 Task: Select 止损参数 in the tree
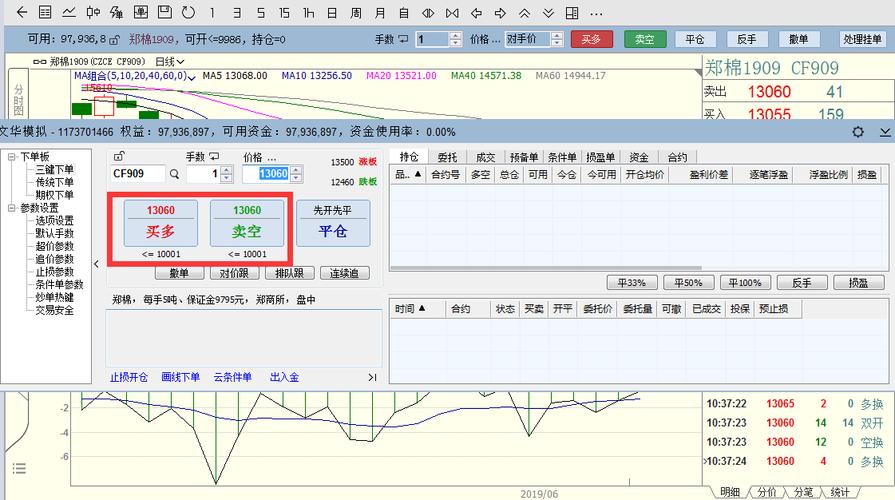pyautogui.click(x=54, y=272)
